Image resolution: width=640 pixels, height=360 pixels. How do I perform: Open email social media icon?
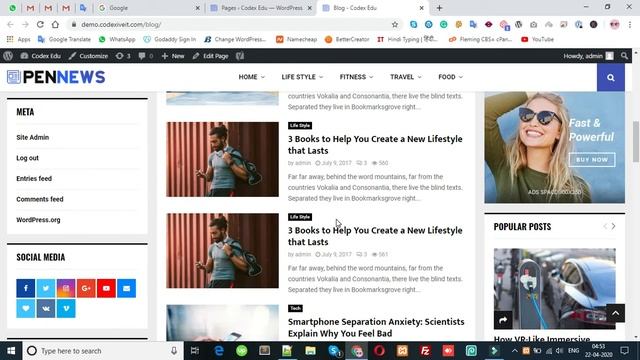point(127,288)
